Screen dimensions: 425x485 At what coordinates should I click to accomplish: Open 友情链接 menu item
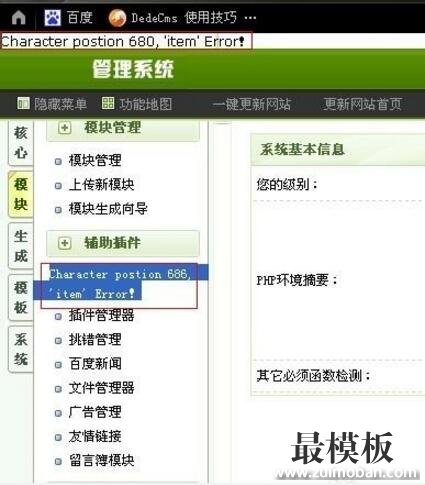coord(95,436)
